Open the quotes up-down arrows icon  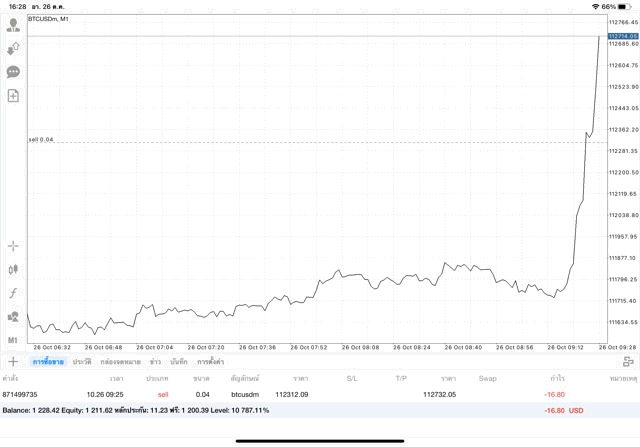point(13,48)
